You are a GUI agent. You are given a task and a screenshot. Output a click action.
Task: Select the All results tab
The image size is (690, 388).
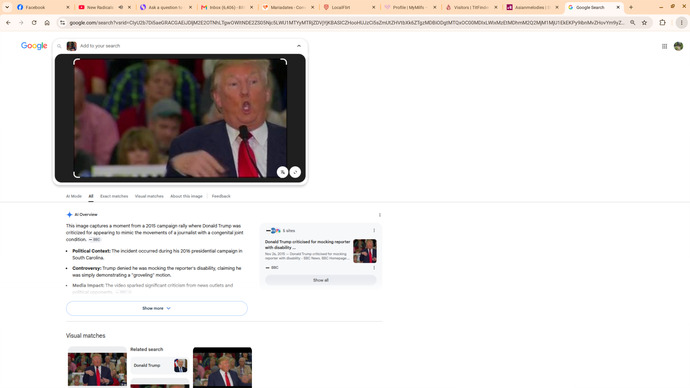(x=91, y=196)
